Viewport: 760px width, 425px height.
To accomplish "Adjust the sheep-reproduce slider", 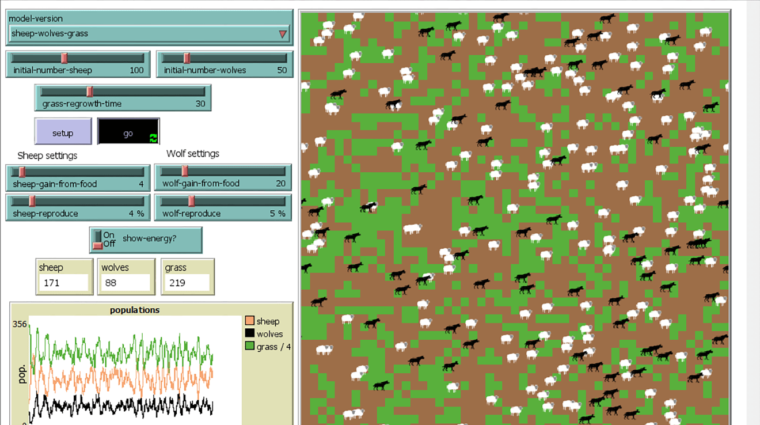I will [78, 207].
